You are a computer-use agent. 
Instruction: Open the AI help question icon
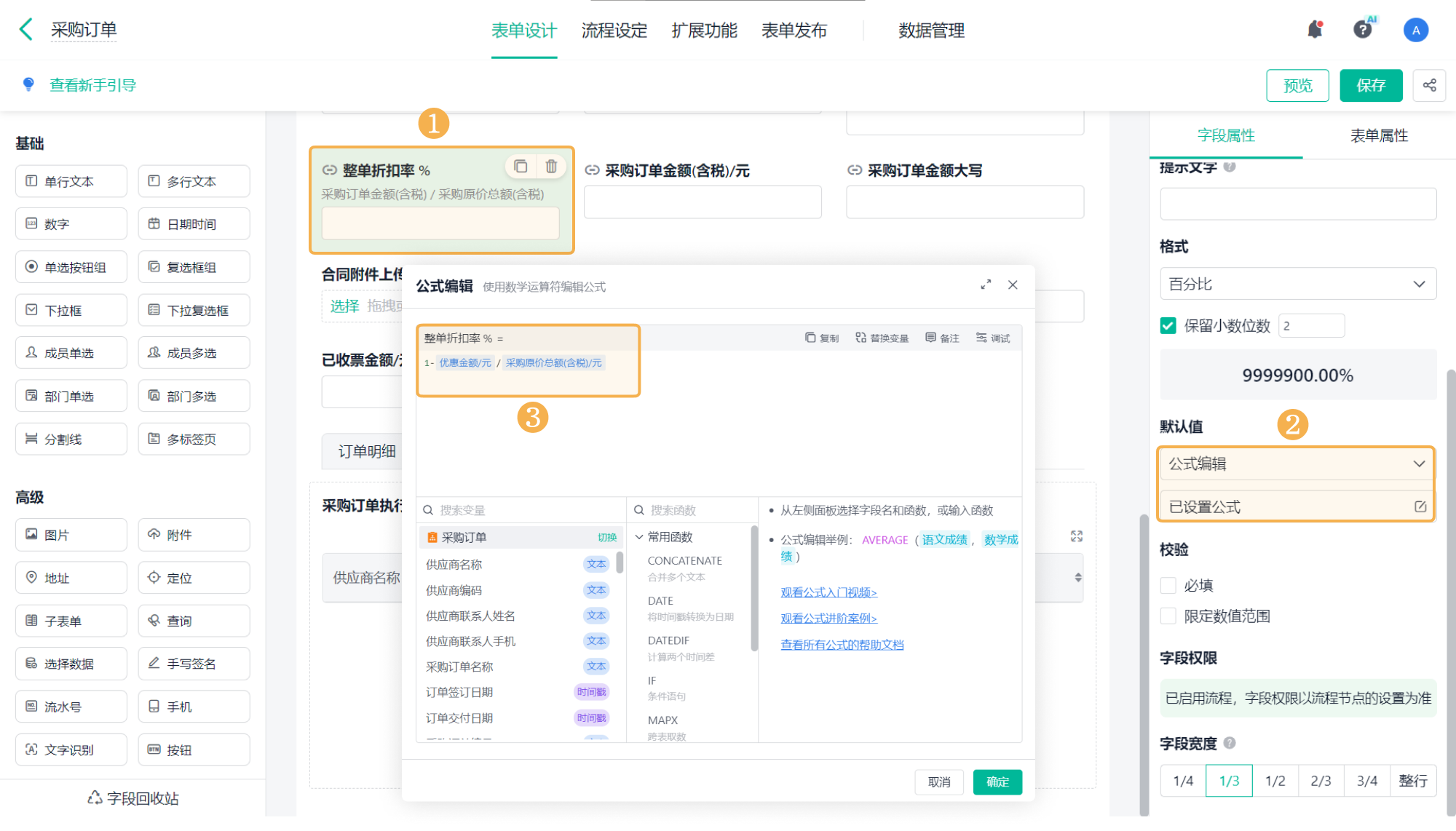coord(1362,30)
